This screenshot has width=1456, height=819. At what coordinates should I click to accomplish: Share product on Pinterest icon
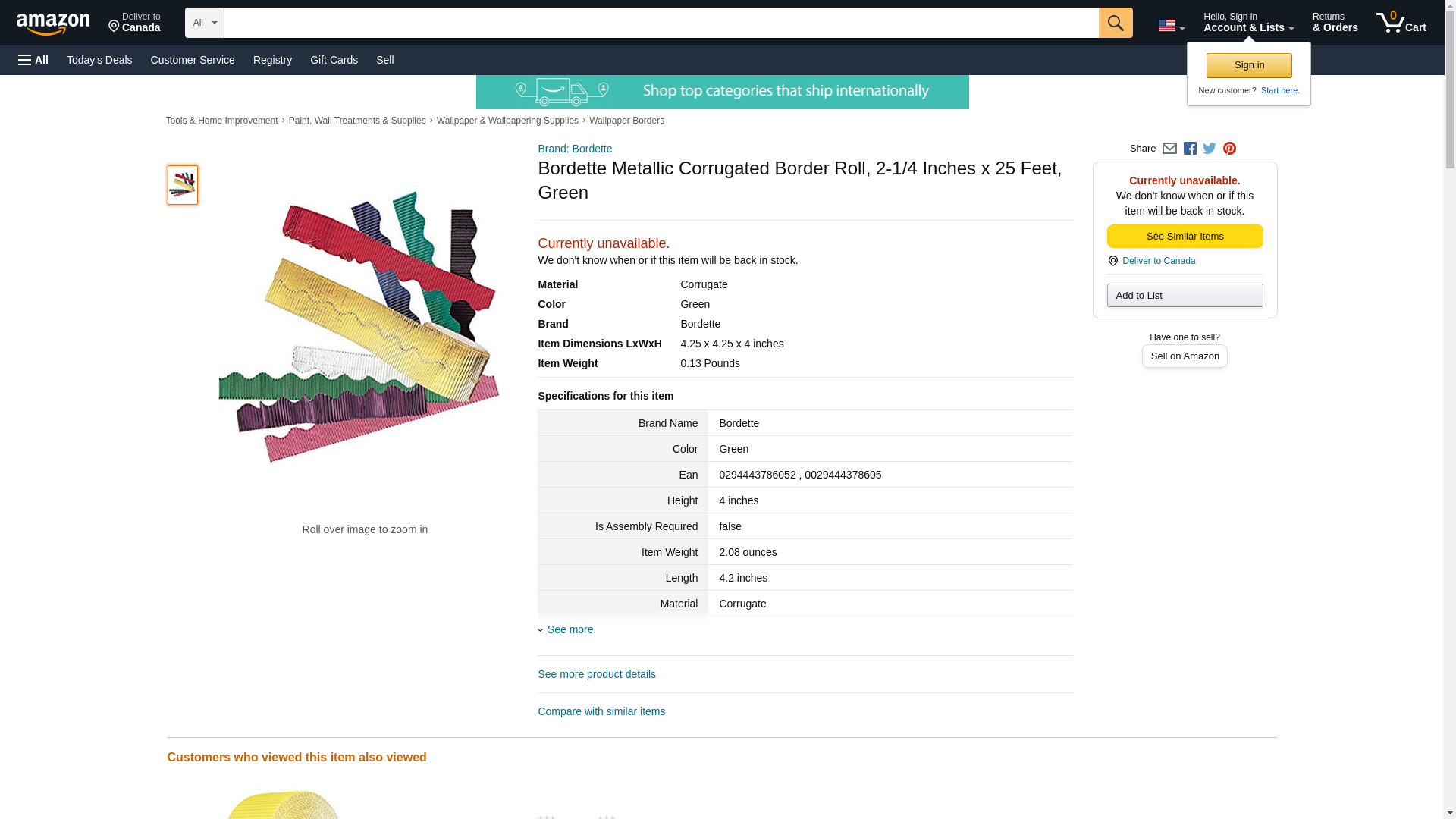[x=1229, y=149]
